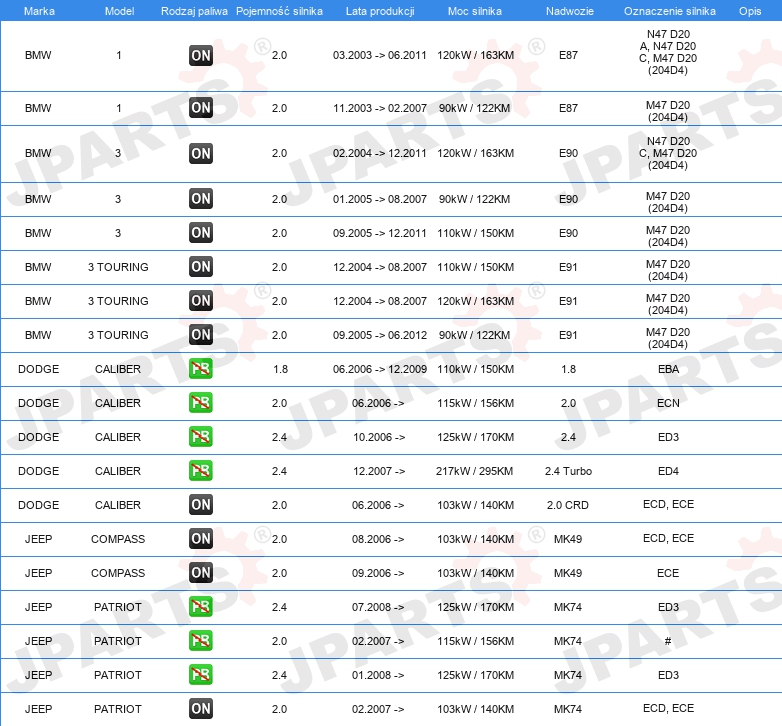This screenshot has height=726, width=782.
Task: Click the Moc silnika column header
Action: (x=475, y=11)
